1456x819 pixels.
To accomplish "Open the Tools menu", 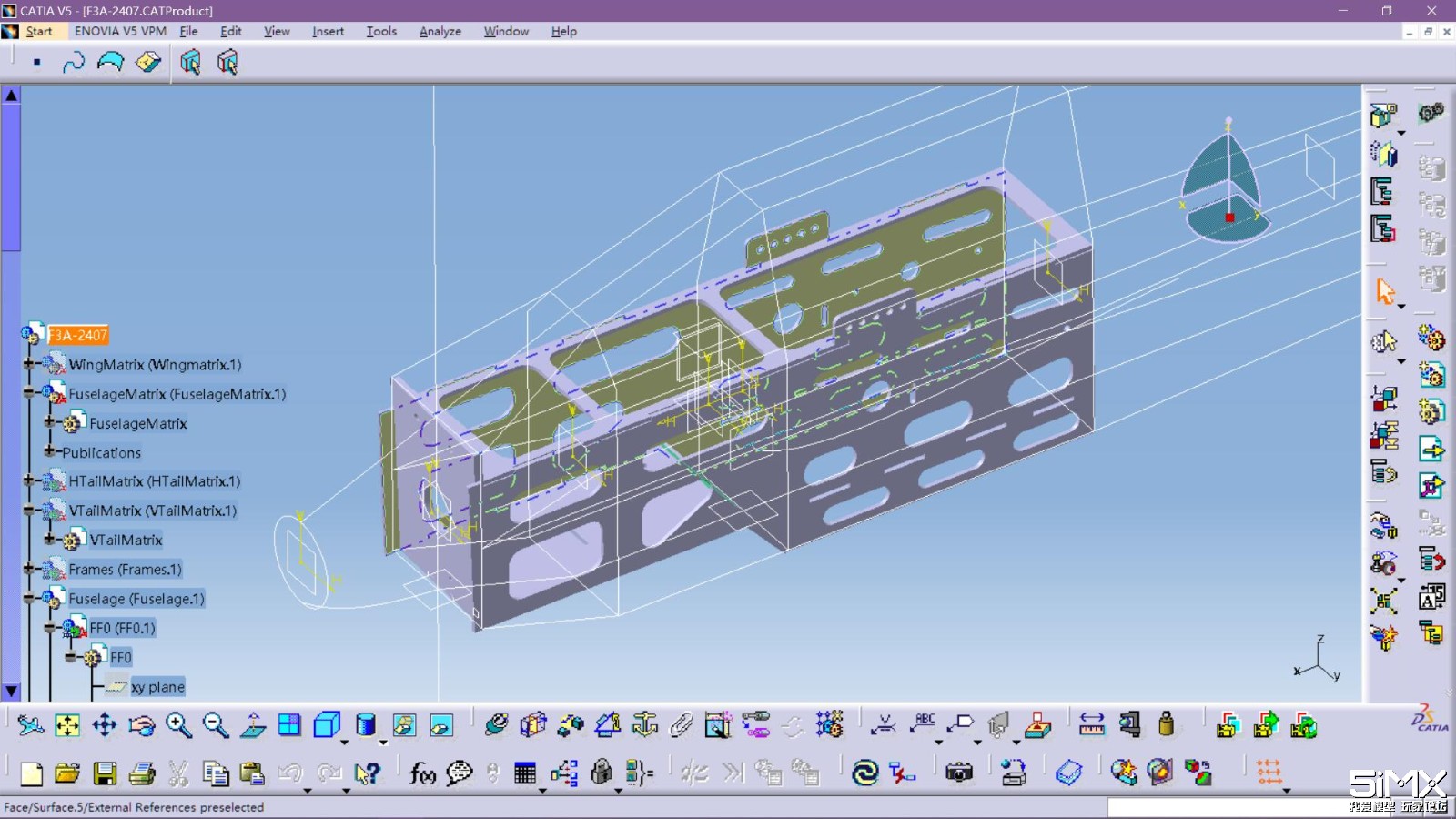I will [x=381, y=31].
